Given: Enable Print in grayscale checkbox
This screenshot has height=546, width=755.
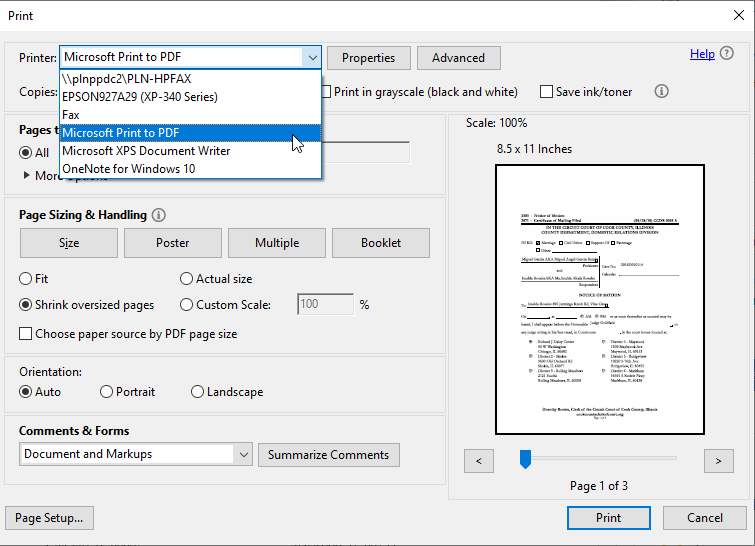Looking at the screenshot, I should [325, 92].
